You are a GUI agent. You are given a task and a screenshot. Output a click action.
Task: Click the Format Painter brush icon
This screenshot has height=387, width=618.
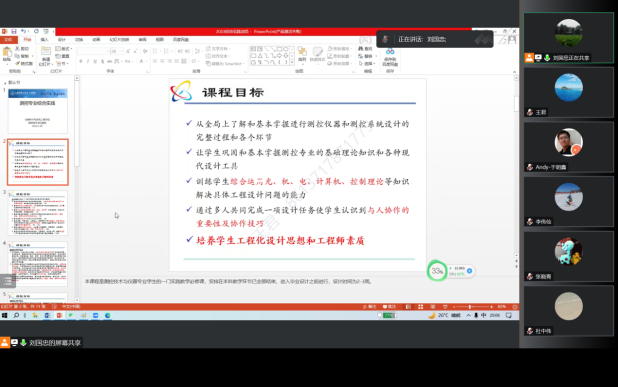[17, 63]
